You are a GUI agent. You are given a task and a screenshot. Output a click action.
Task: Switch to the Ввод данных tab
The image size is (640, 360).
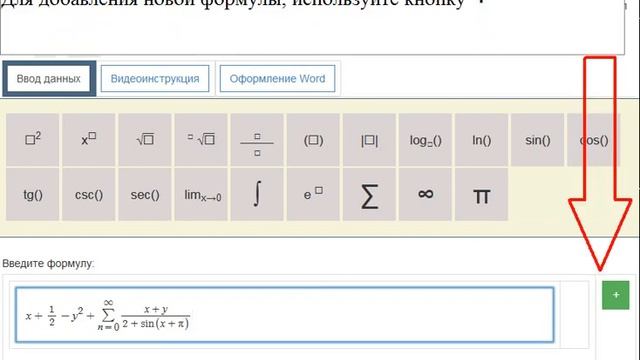tap(49, 78)
